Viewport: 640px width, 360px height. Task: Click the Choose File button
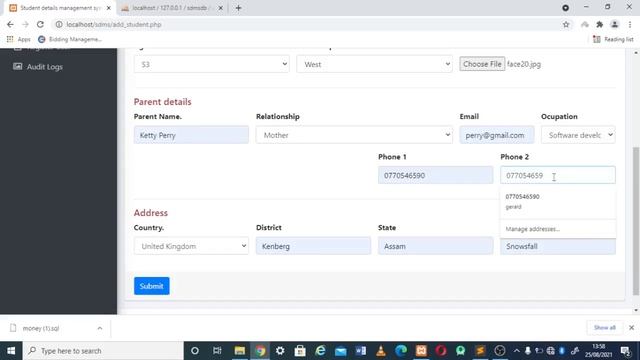coord(482,64)
